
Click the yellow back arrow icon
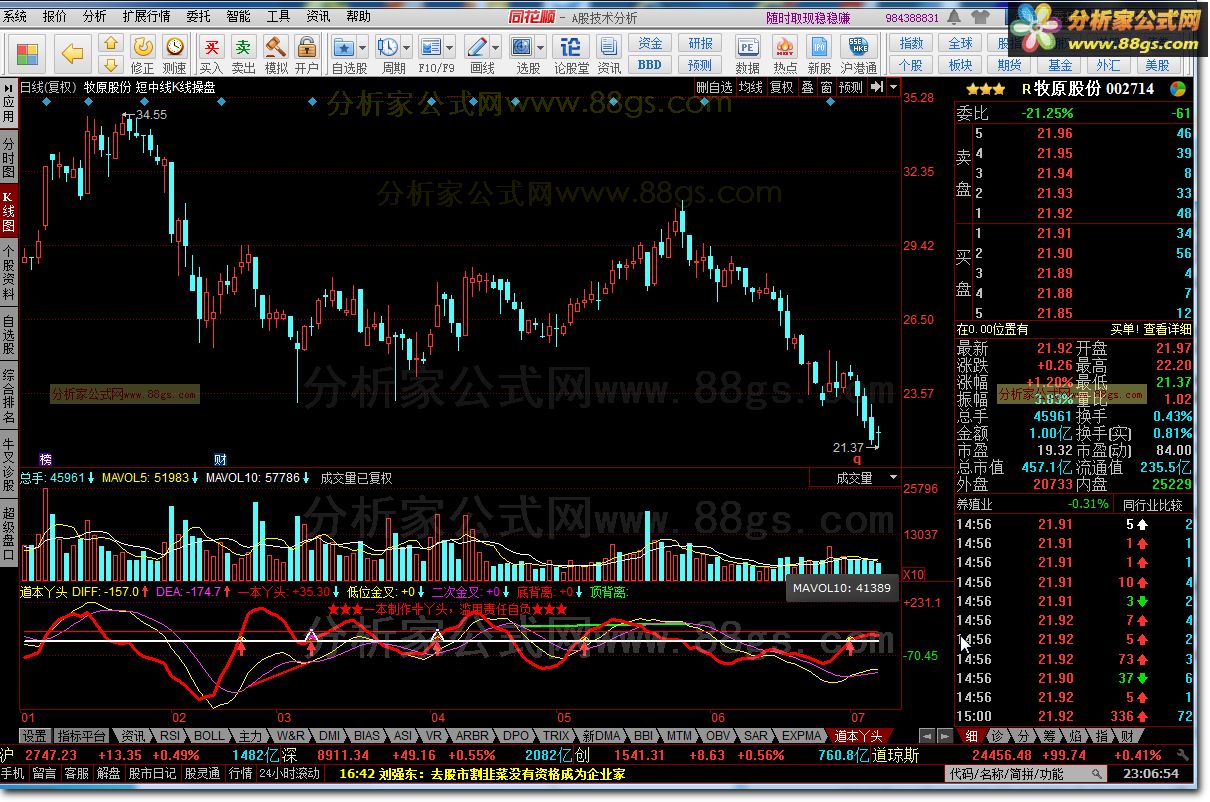click(72, 54)
